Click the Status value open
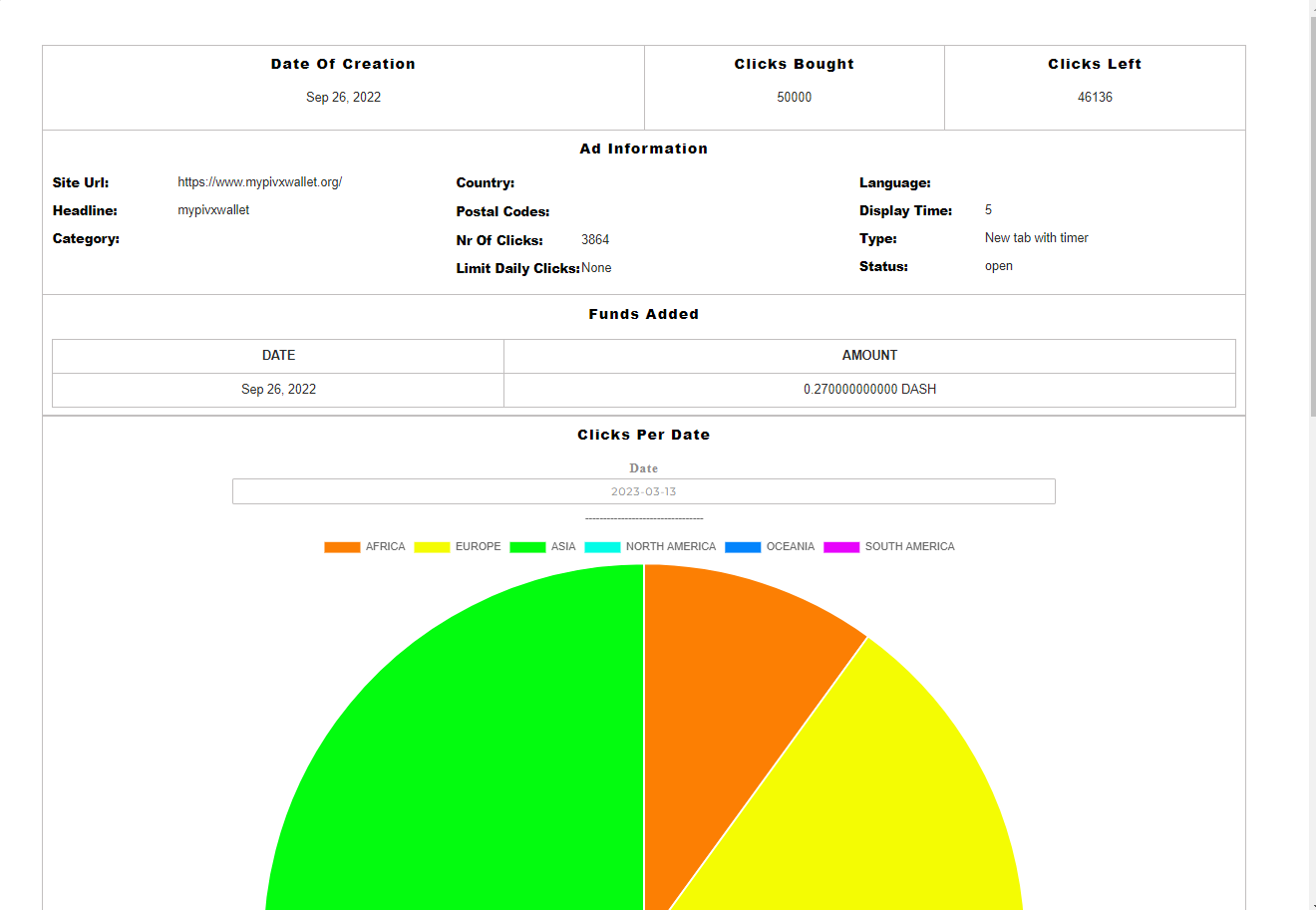The width and height of the screenshot is (1316, 910). pos(999,266)
